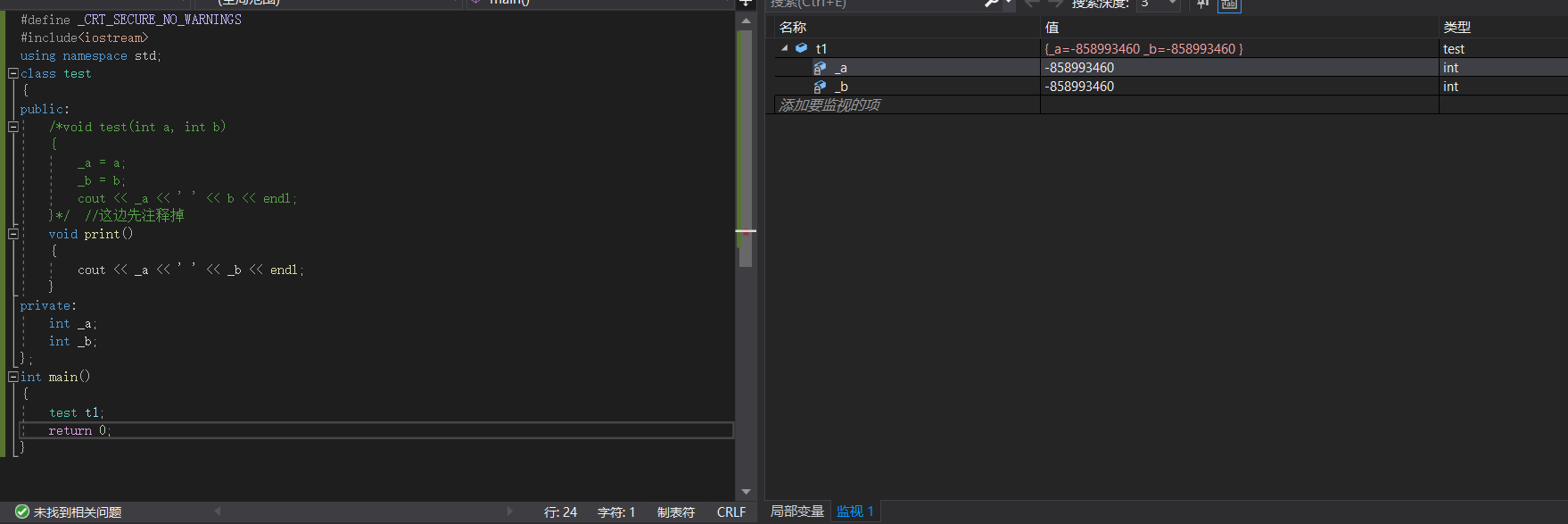
Task: Click the 未找到相关问题 status text
Action: [x=78, y=512]
